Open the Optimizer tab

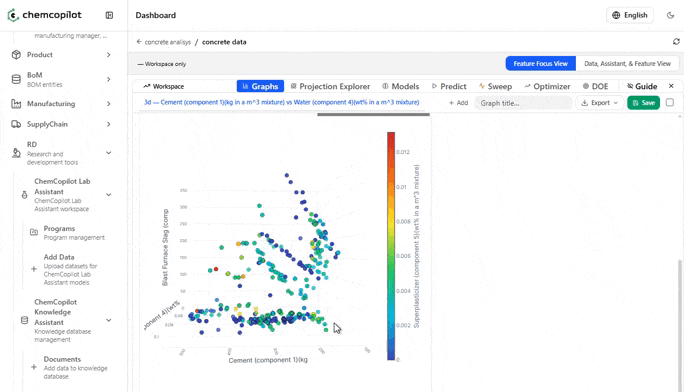[547, 86]
